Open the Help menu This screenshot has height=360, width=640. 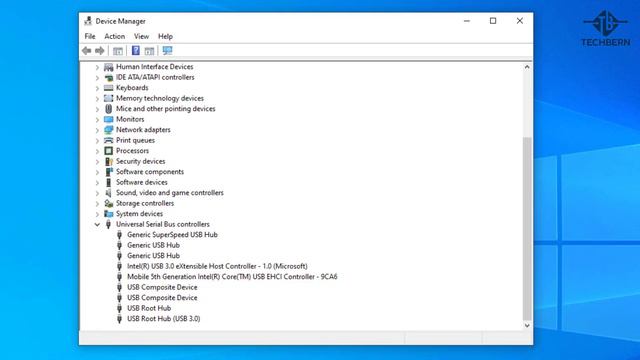coord(165,36)
